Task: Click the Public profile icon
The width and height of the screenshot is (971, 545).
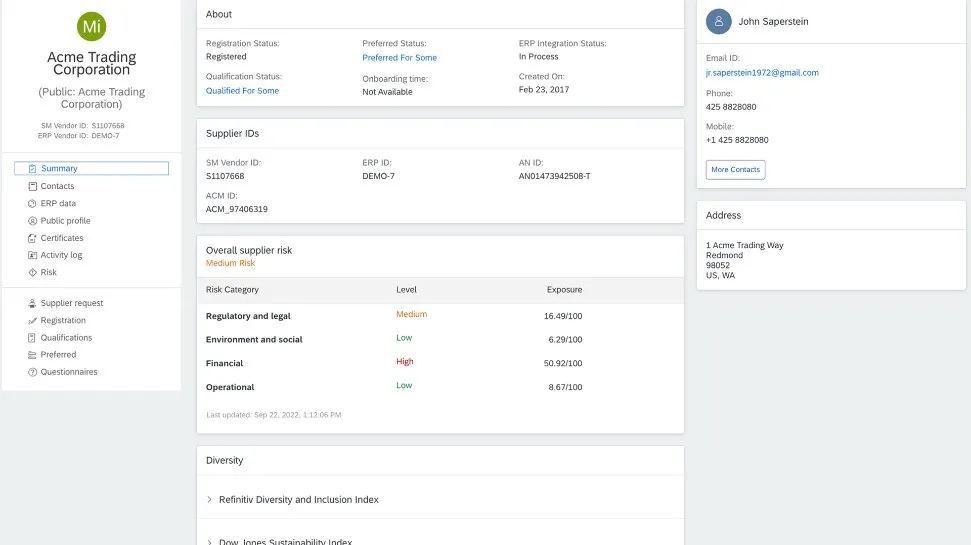Action: click(x=32, y=221)
